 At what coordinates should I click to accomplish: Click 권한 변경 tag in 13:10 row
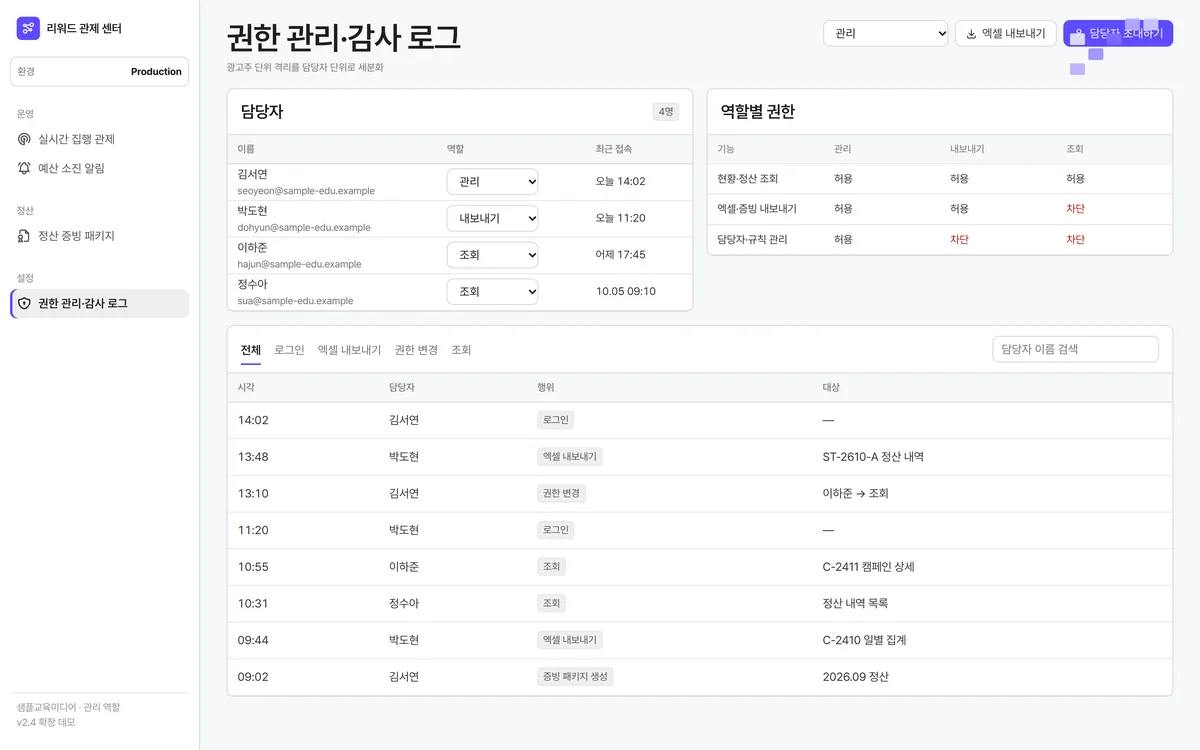coord(561,493)
